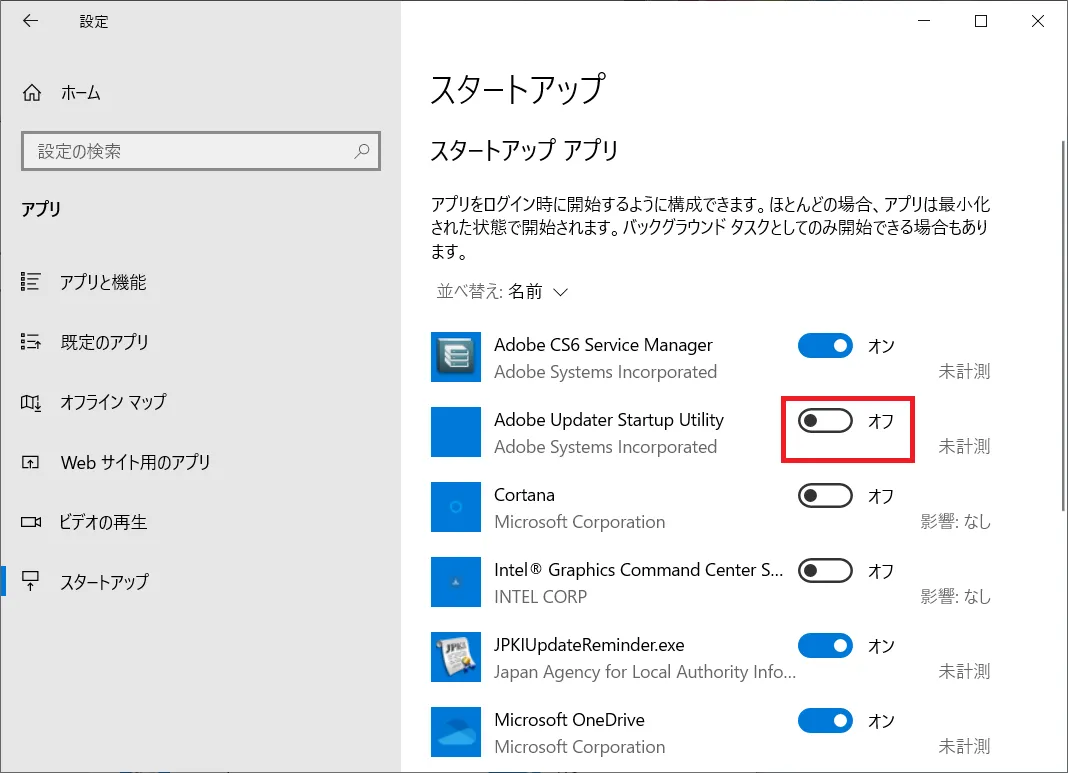Click the 設定の検索 search field
The image size is (1068, 773).
(200, 151)
